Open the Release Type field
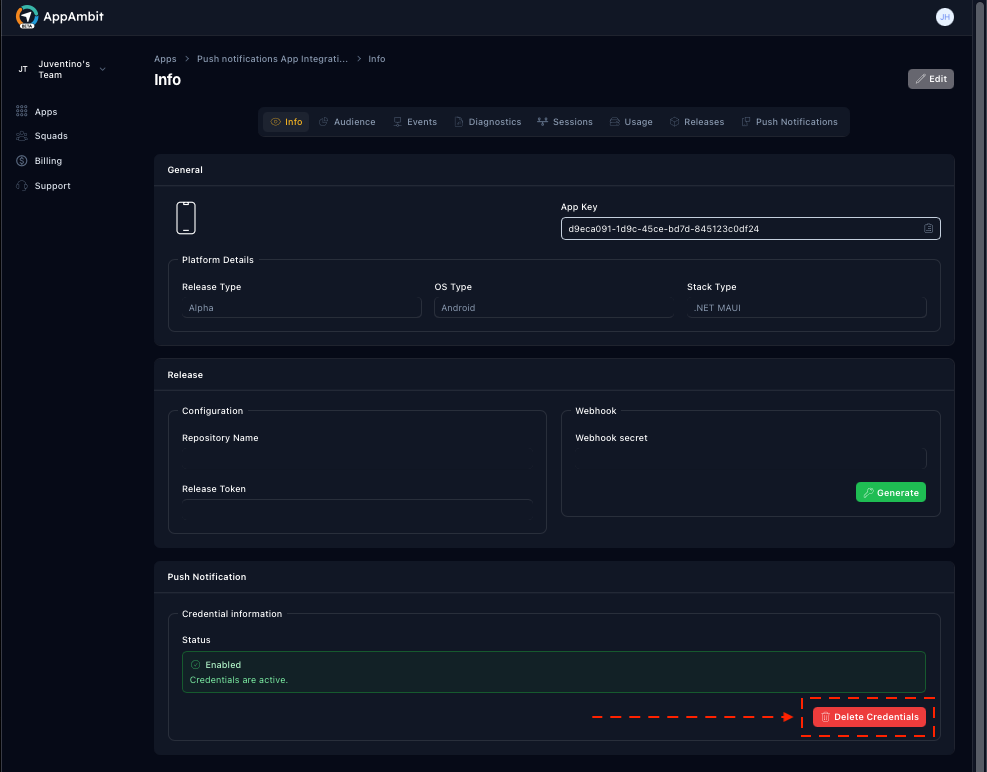Screen dimensions: 987x772 [301, 308]
